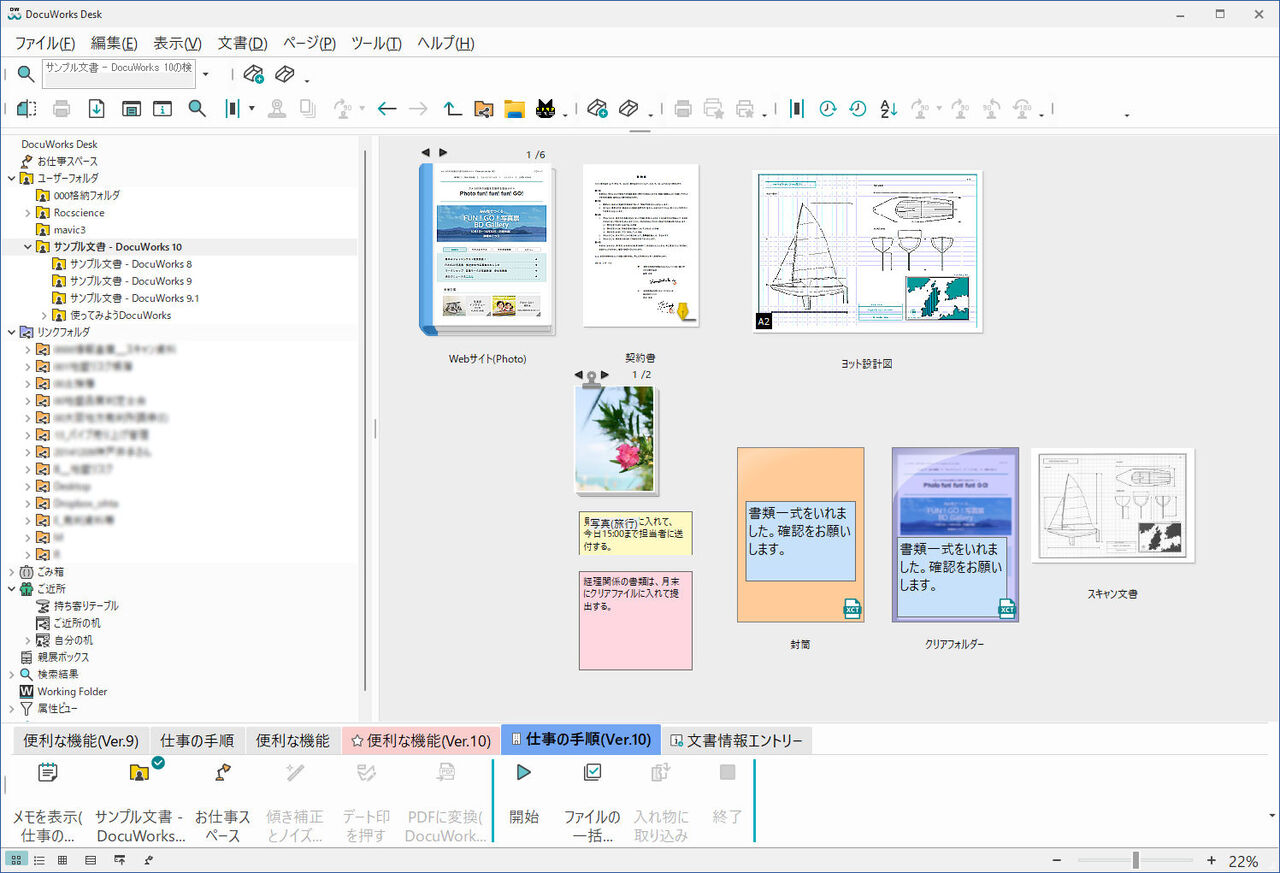Click the A-Z sort icon
The width and height of the screenshot is (1280, 873).
tap(888, 108)
